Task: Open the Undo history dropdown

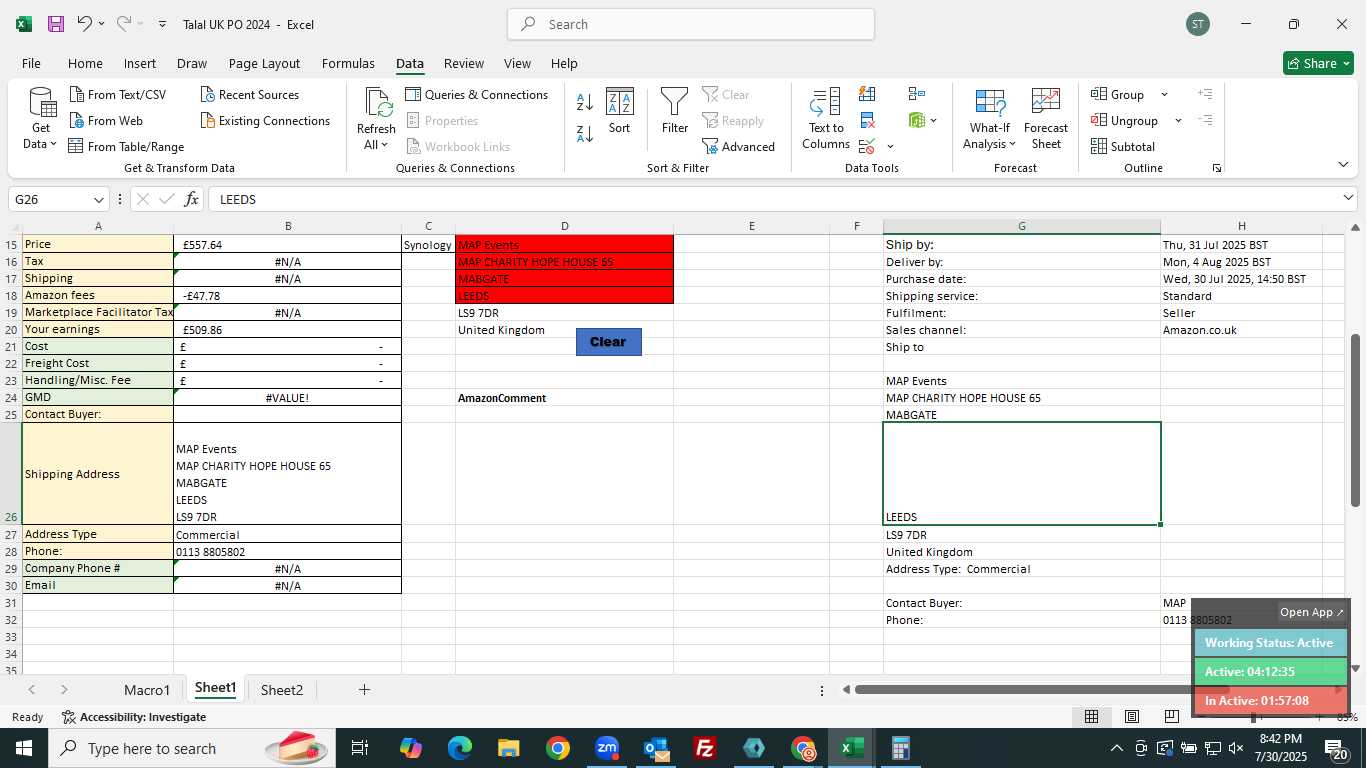Action: [x=101, y=24]
